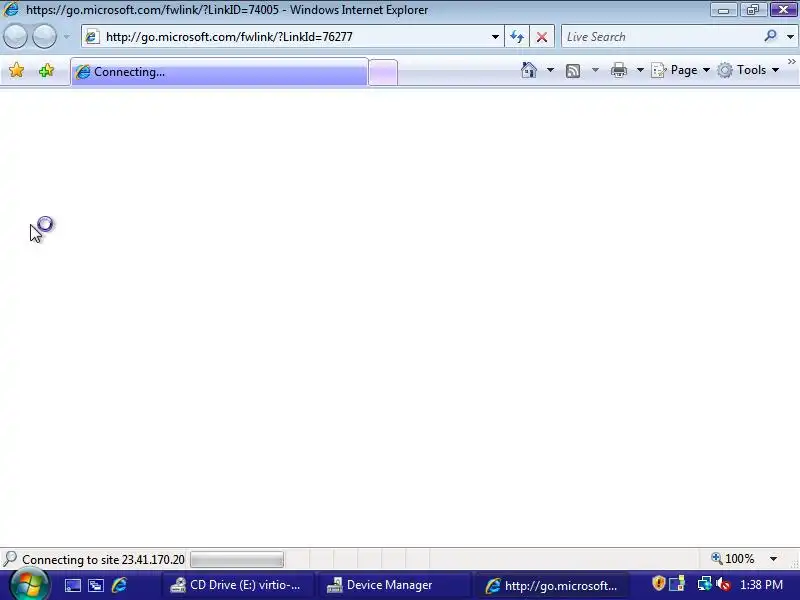The width and height of the screenshot is (800, 600).
Task: Click the page icon in address bar
Action: [x=92, y=37]
